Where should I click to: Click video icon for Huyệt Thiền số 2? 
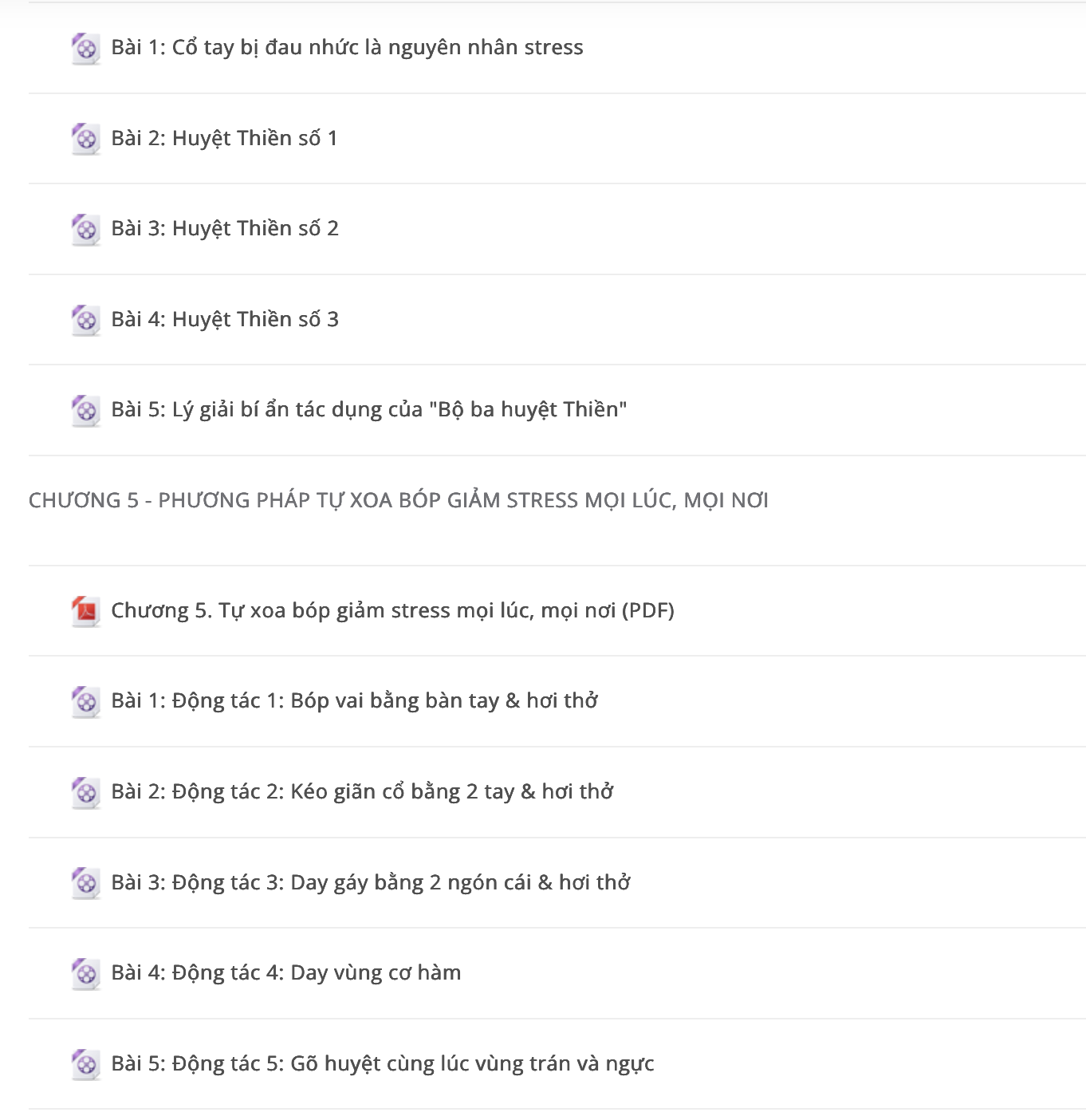pyautogui.click(x=85, y=230)
